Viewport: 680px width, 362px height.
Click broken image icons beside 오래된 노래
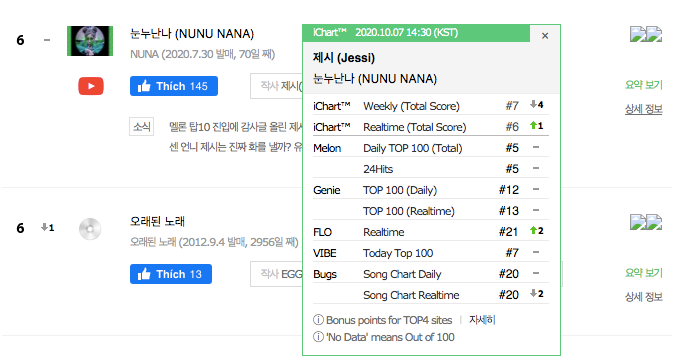click(646, 222)
